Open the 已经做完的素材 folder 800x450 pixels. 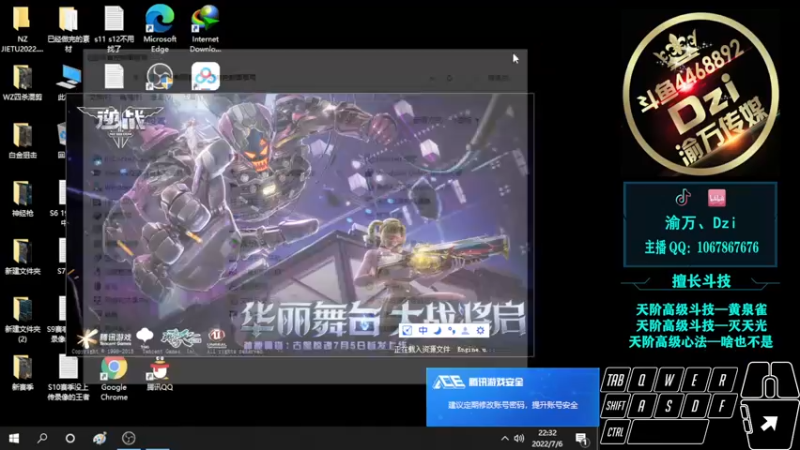68,28
